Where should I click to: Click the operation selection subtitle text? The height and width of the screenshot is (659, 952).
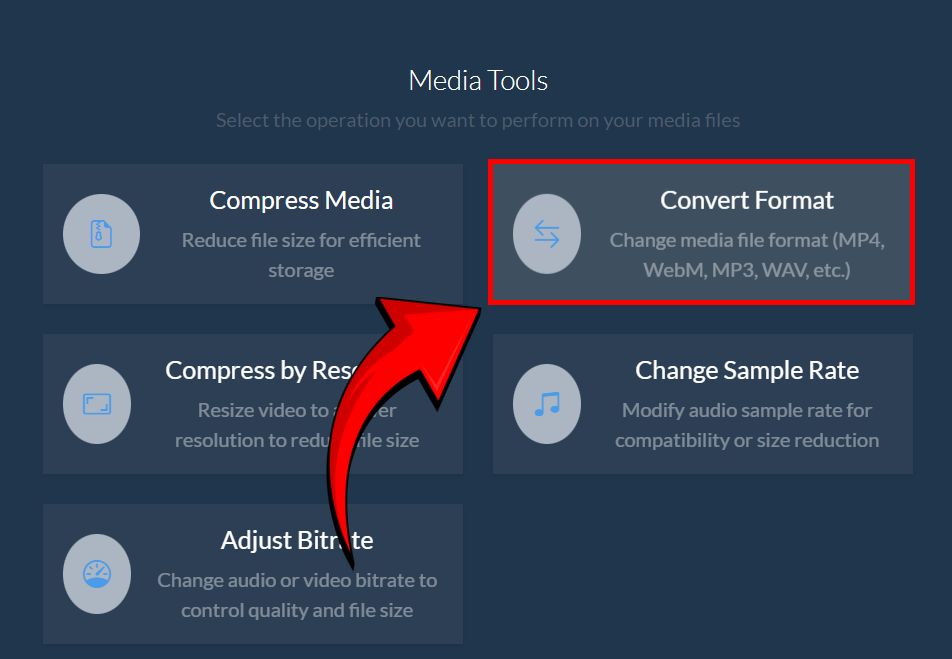[x=477, y=120]
